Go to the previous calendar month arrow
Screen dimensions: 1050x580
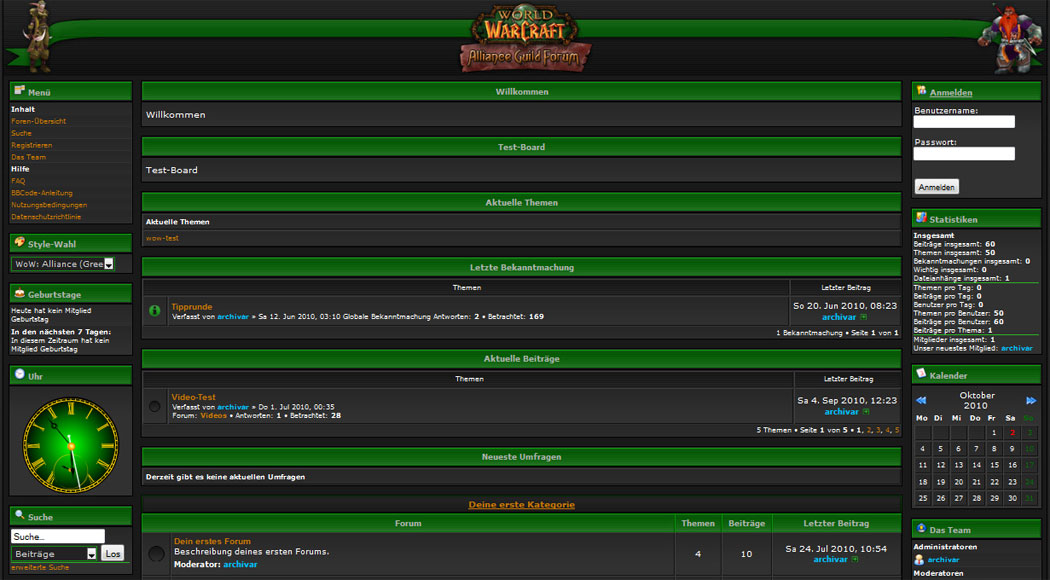pyautogui.click(x=921, y=401)
